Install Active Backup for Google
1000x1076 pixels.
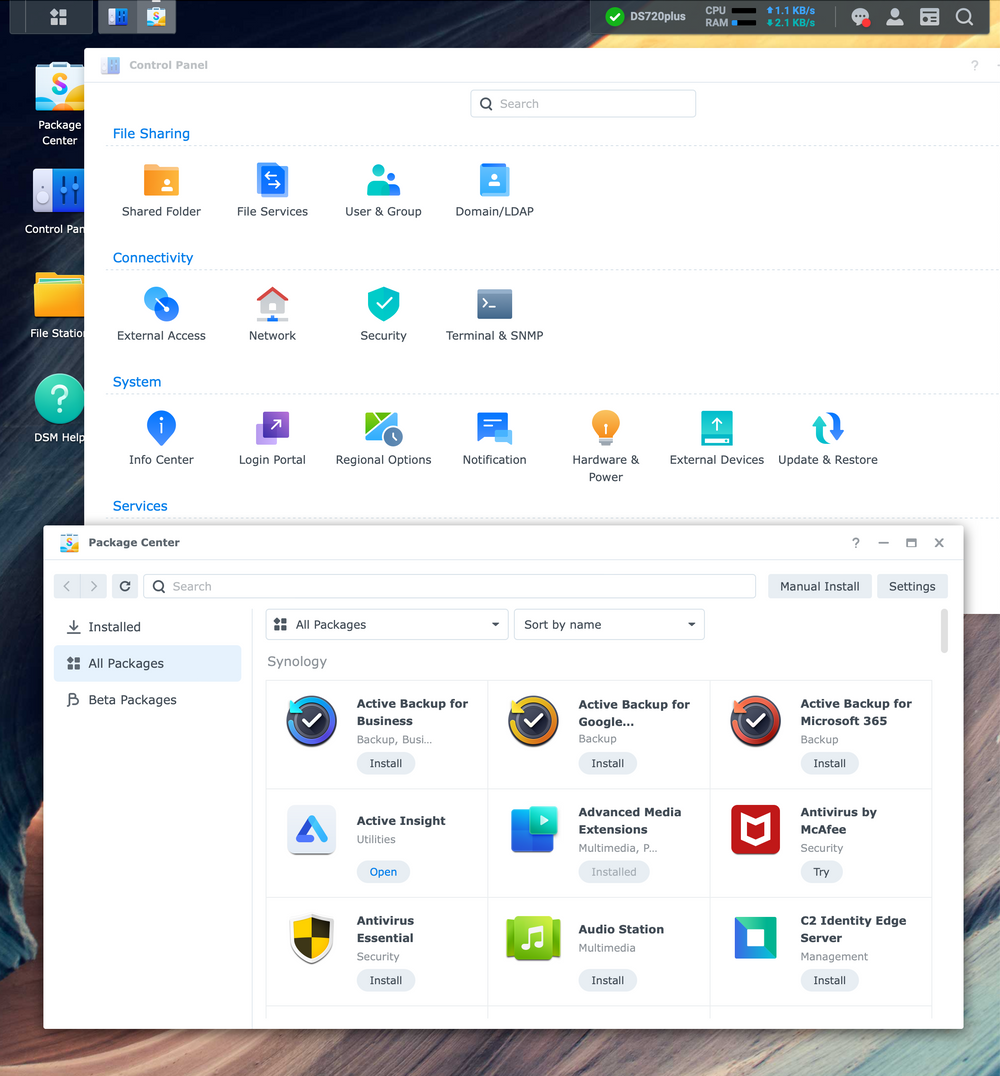pos(607,763)
